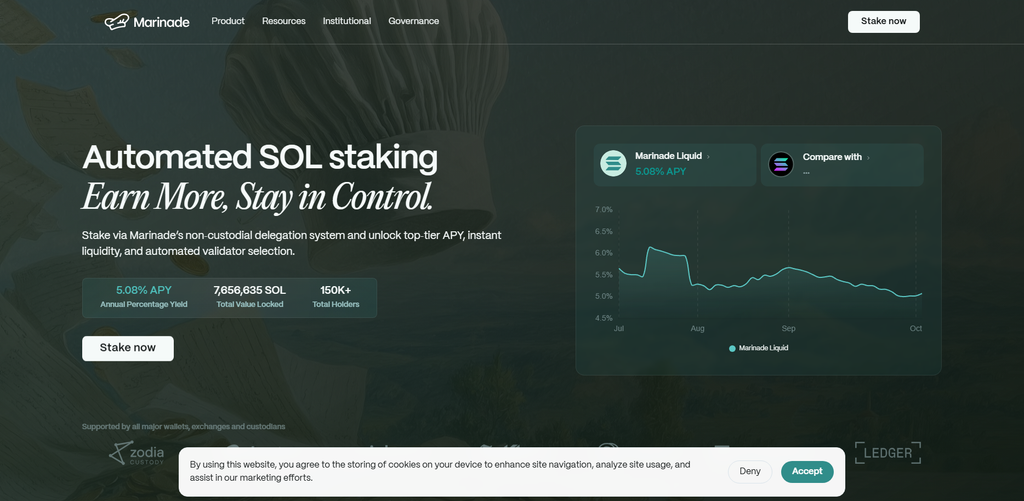This screenshot has width=1024, height=501.
Task: Click the 7,656,635 SOL stat value
Action: tap(249, 290)
